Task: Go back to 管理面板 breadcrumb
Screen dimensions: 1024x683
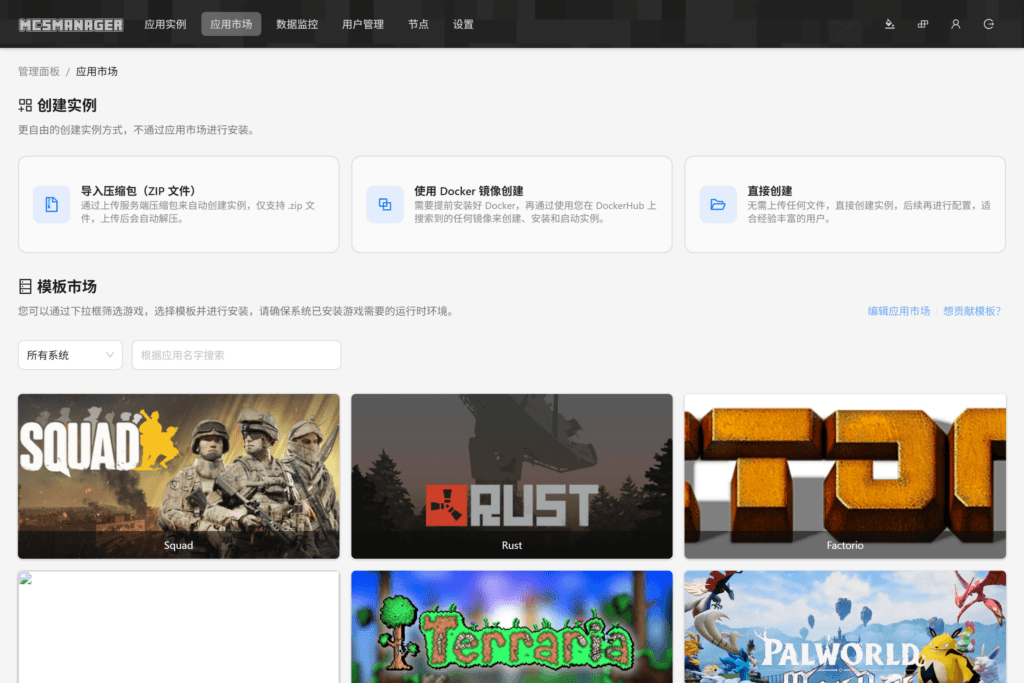Action: 39,71
